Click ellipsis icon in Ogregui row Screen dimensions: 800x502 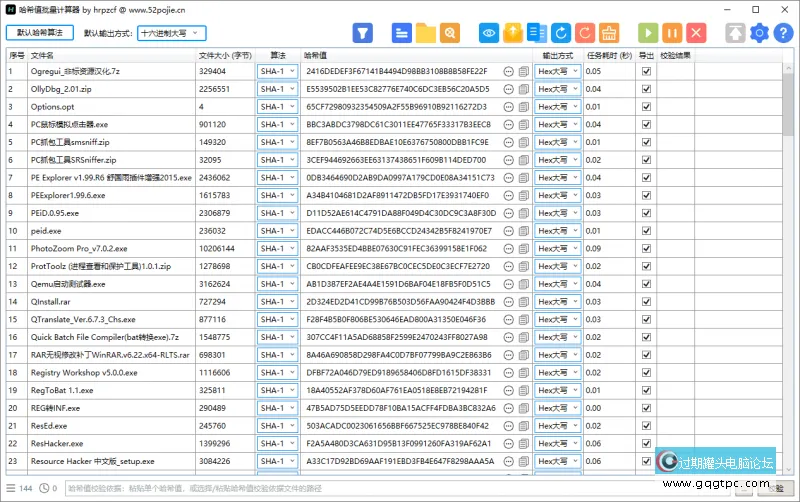[x=508, y=71]
